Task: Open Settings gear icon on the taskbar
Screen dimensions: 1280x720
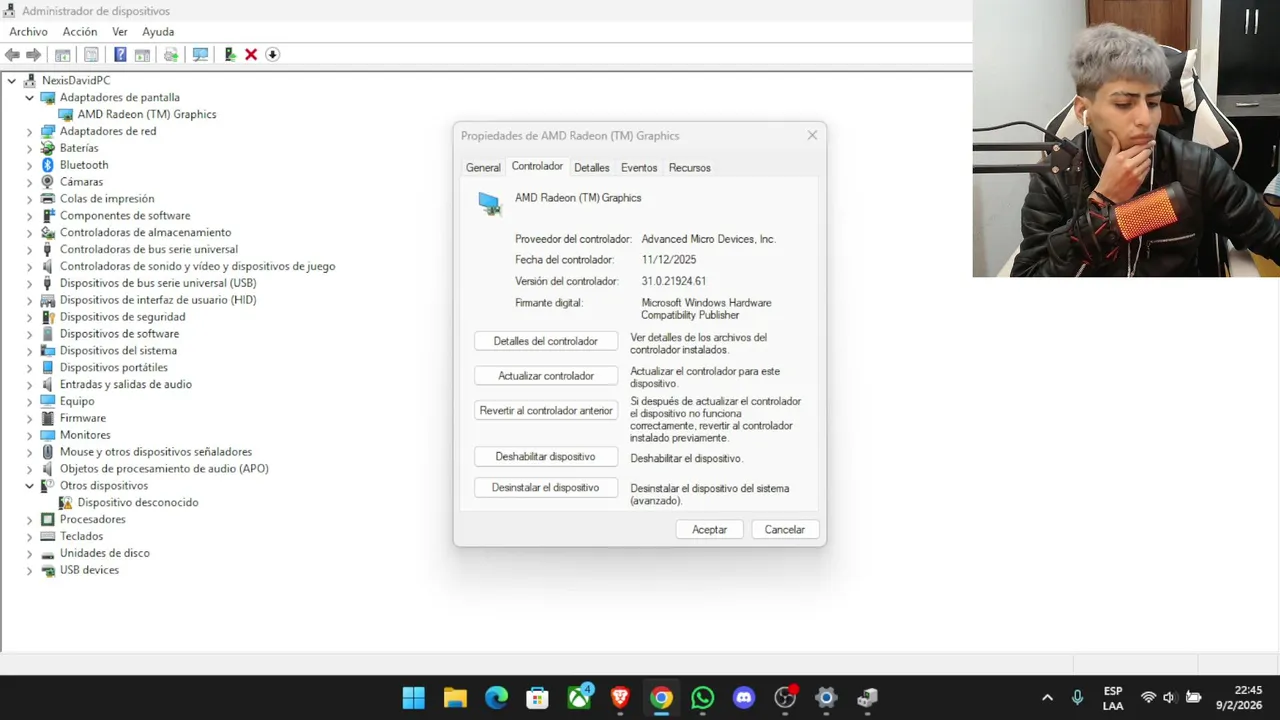Action: click(826, 698)
